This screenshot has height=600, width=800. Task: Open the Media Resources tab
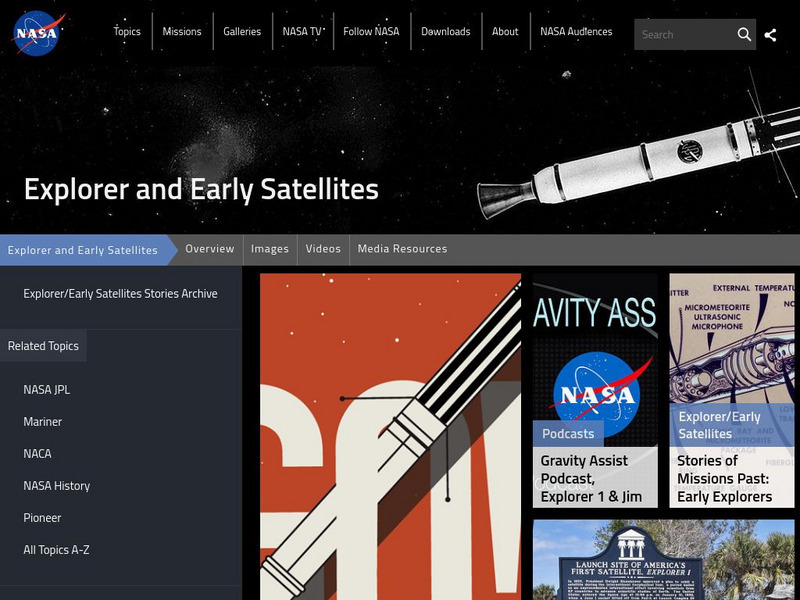[400, 248]
